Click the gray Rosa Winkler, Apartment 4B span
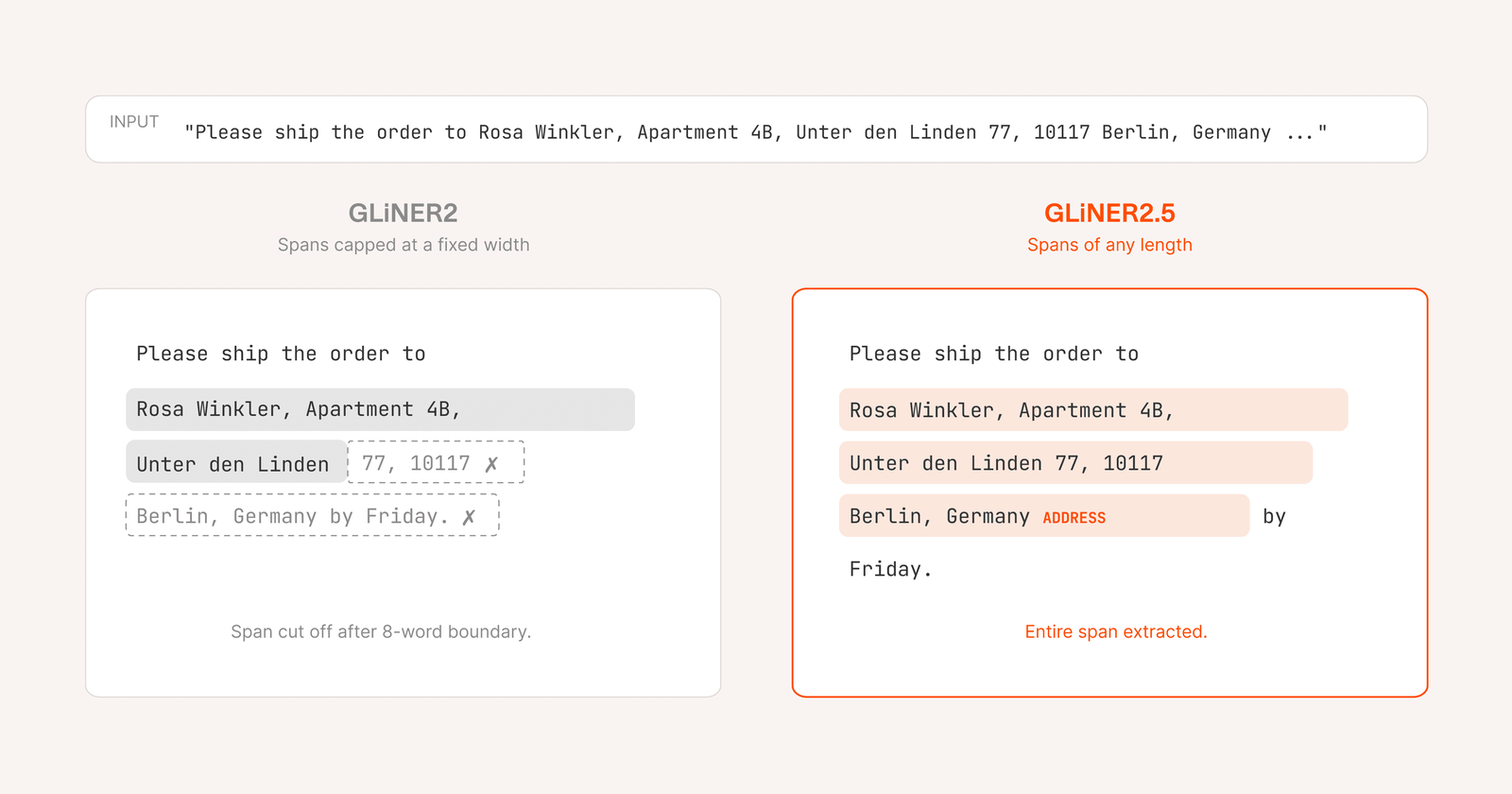This screenshot has height=794, width=1512. coord(380,409)
